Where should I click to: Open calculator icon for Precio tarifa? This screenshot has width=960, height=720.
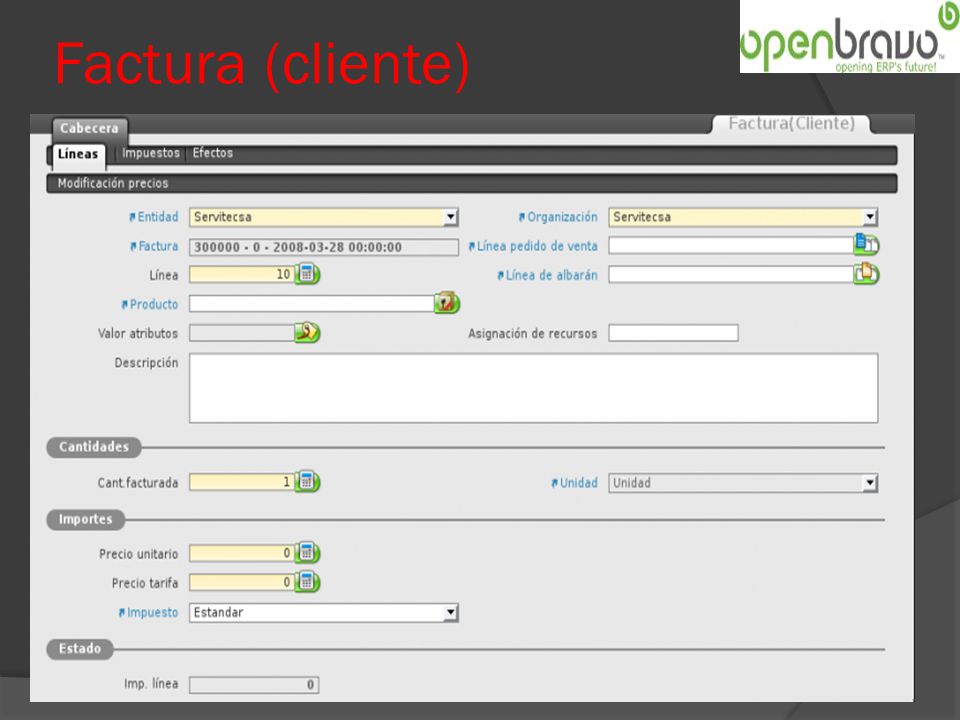[x=307, y=581]
